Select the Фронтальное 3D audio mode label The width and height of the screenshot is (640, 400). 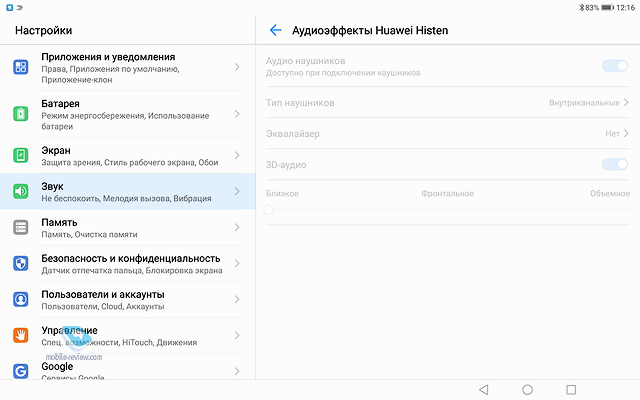[x=447, y=193]
